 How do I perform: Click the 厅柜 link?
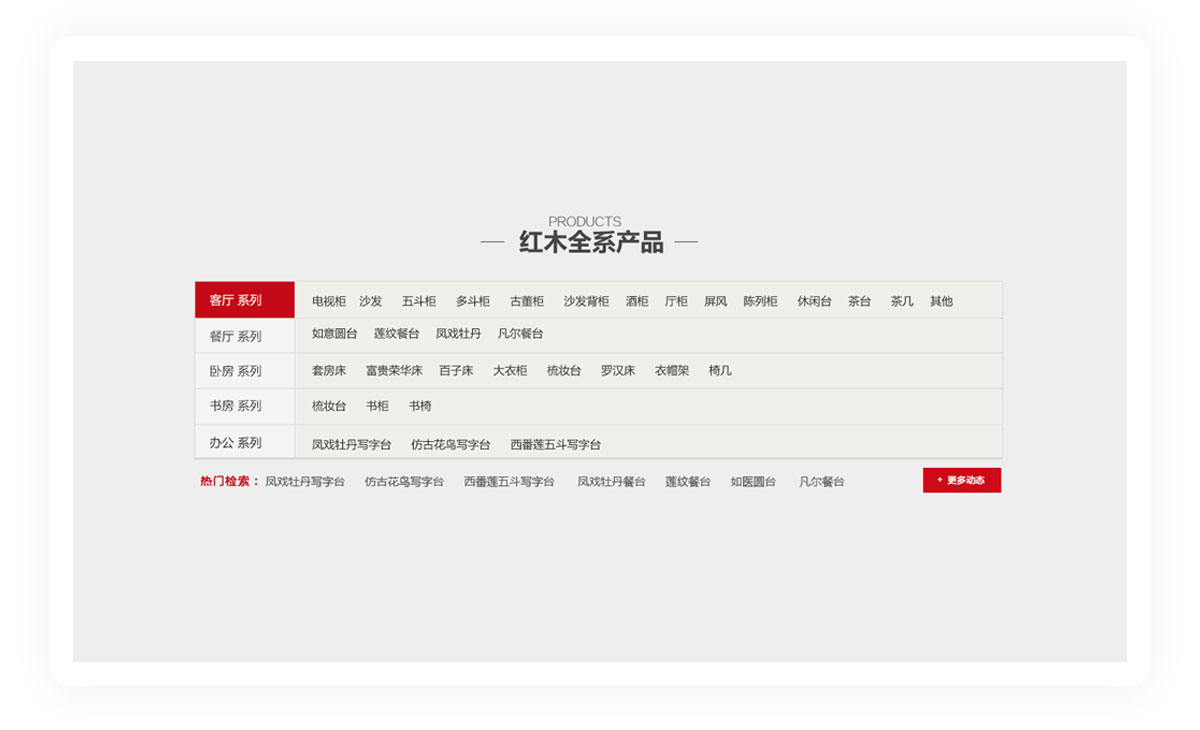point(677,301)
